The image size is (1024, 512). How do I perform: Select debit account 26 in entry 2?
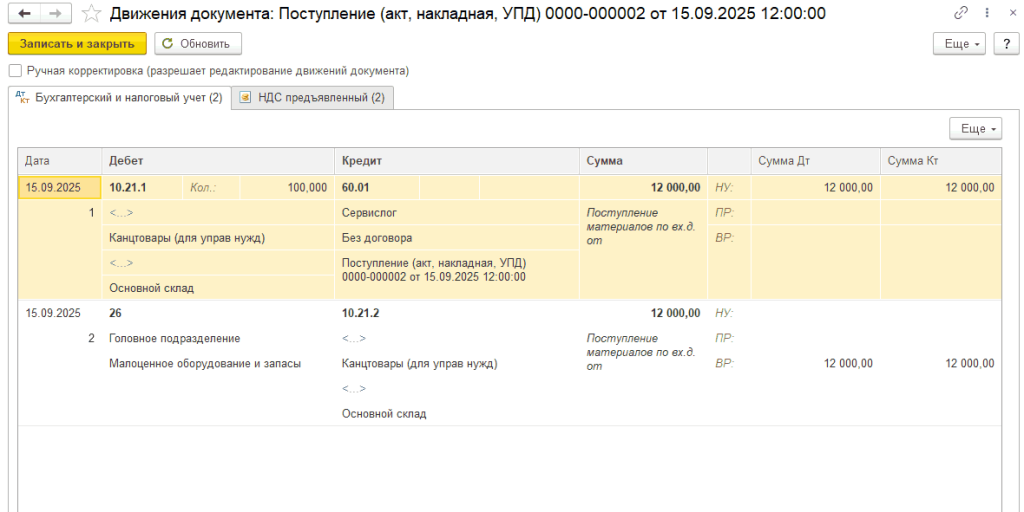[x=218, y=313]
